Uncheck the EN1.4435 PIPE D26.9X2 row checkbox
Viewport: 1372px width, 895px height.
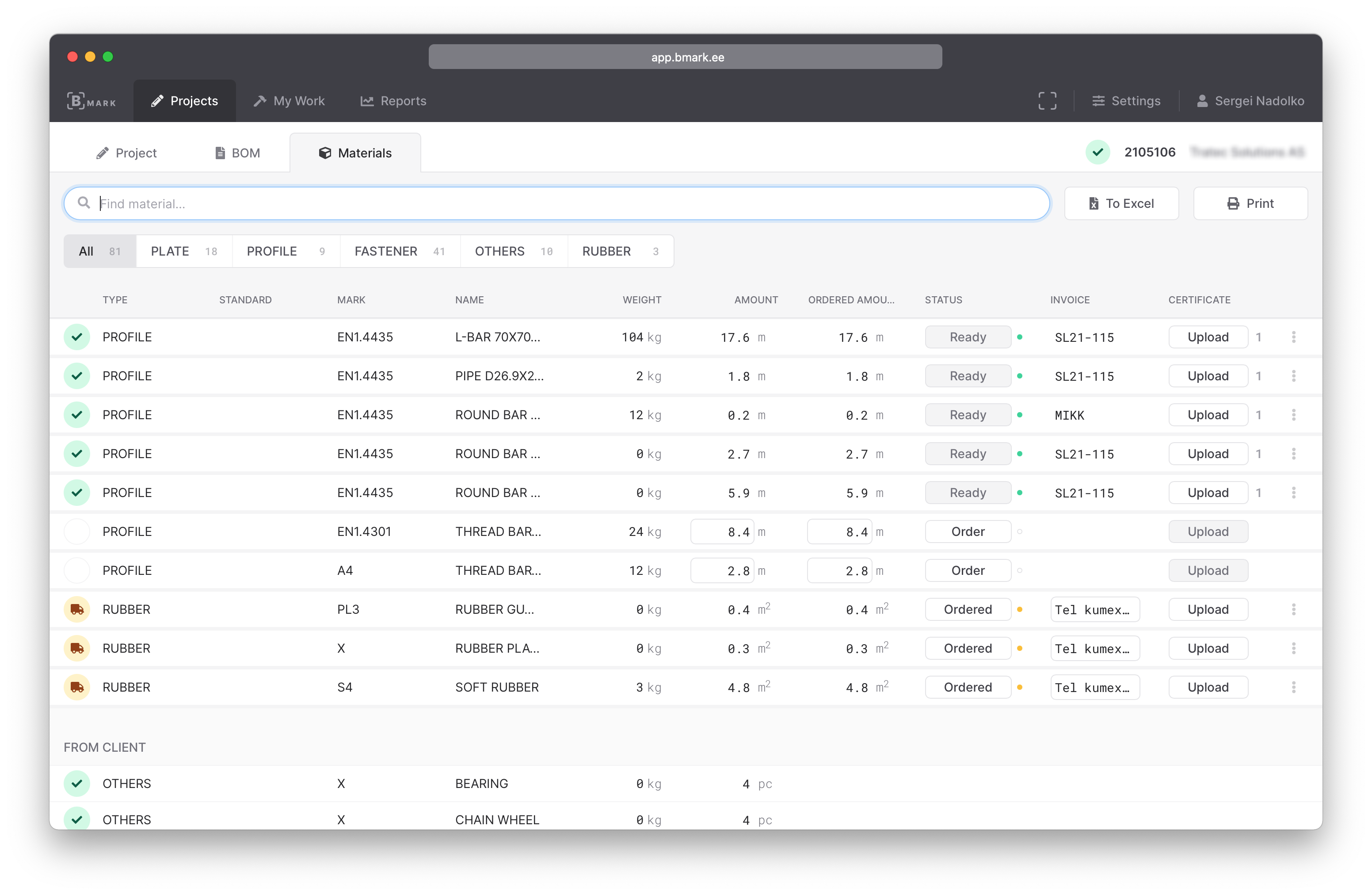pyautogui.click(x=76, y=375)
